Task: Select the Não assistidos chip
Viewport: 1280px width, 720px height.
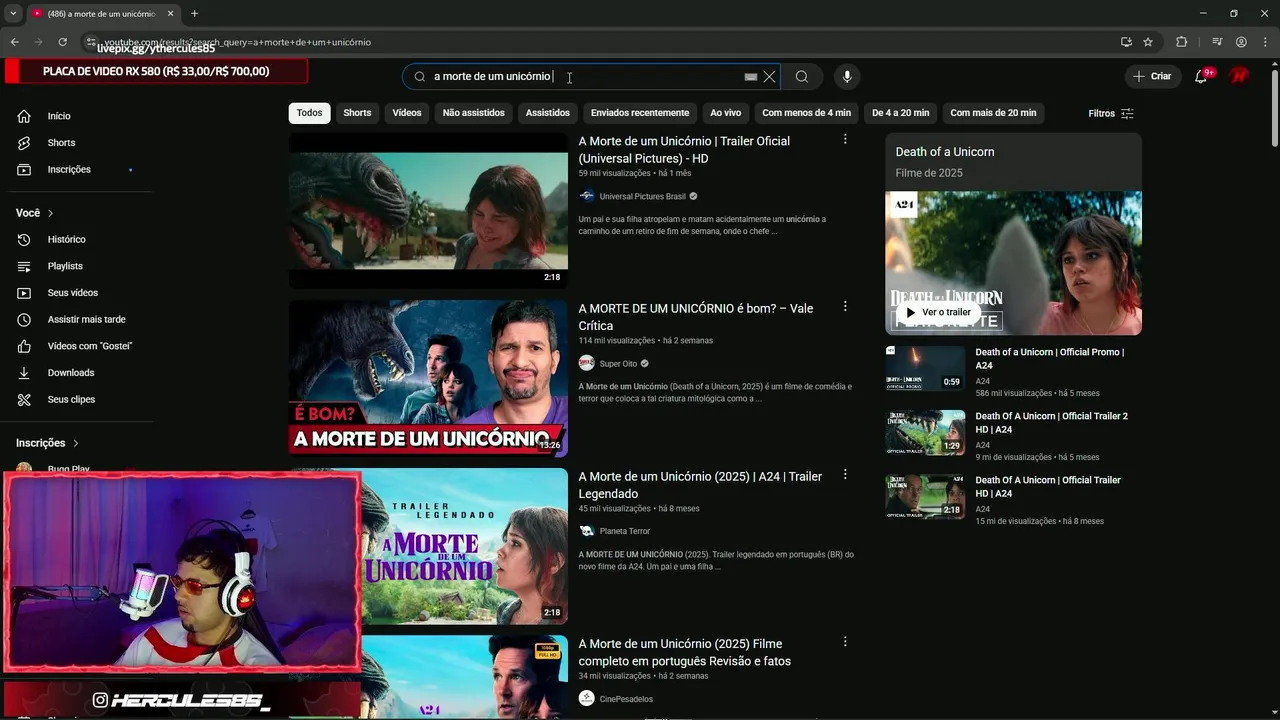Action: pos(474,113)
